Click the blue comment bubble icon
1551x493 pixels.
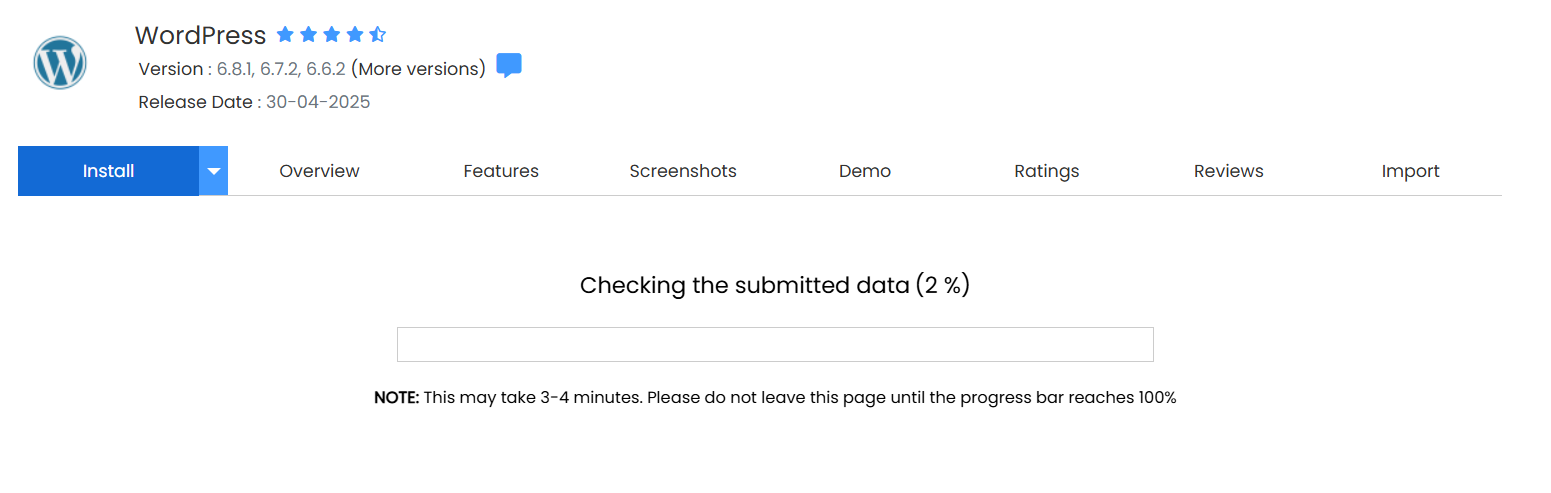coord(509,66)
